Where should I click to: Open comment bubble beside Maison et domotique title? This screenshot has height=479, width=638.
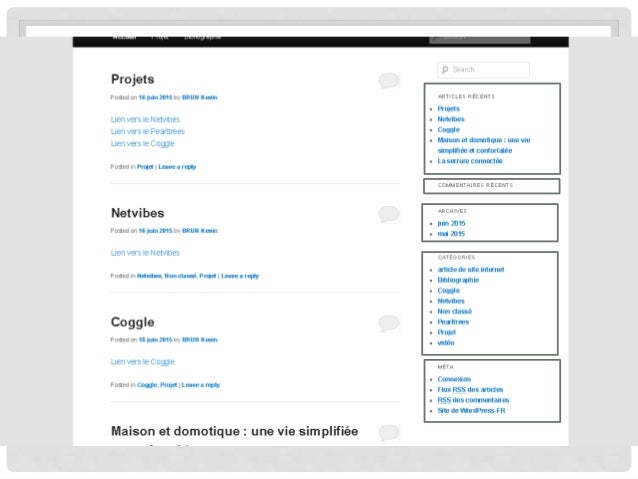[389, 432]
